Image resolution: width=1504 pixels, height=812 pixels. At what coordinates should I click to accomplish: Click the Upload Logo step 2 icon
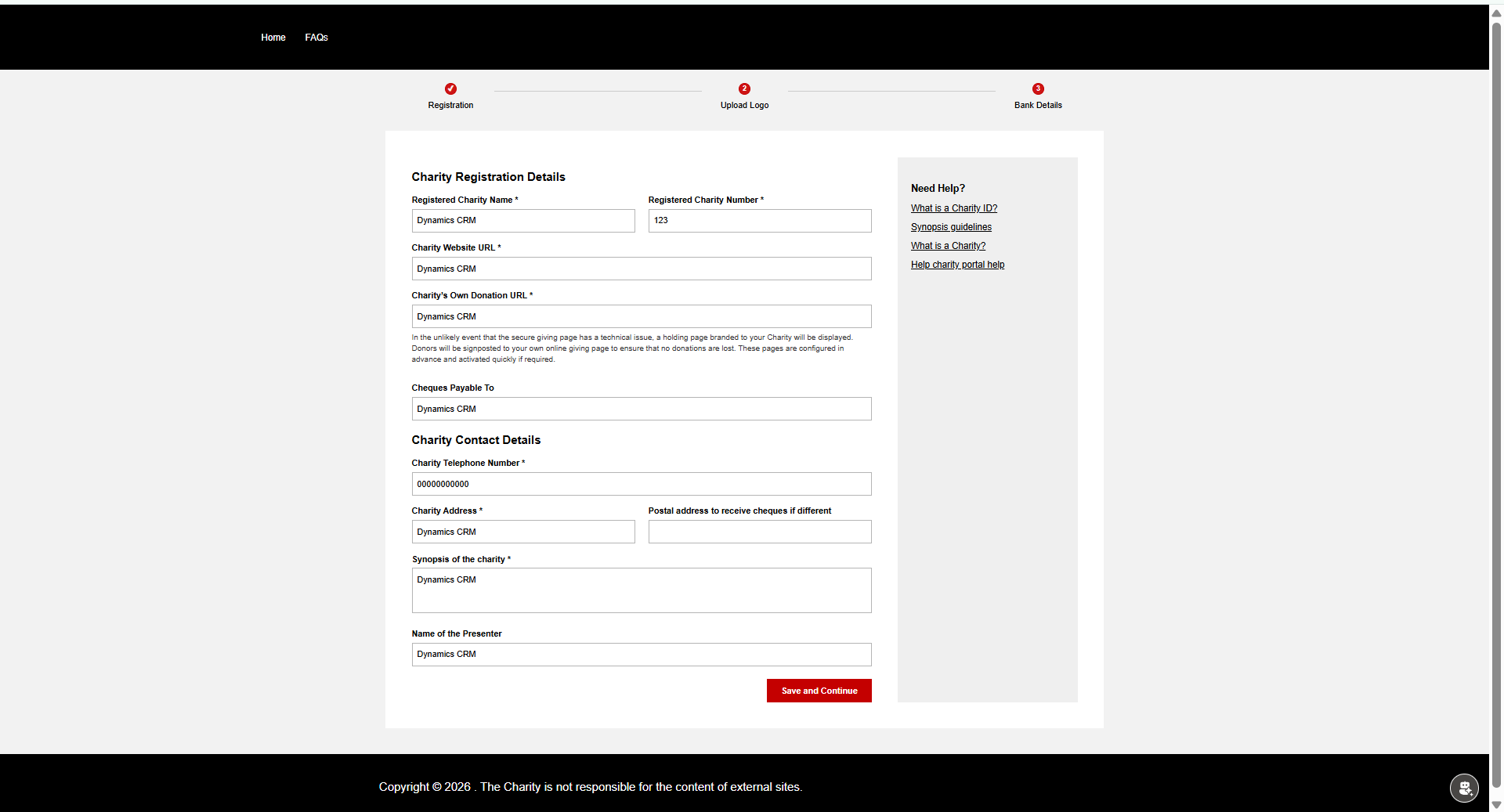pyautogui.click(x=744, y=88)
